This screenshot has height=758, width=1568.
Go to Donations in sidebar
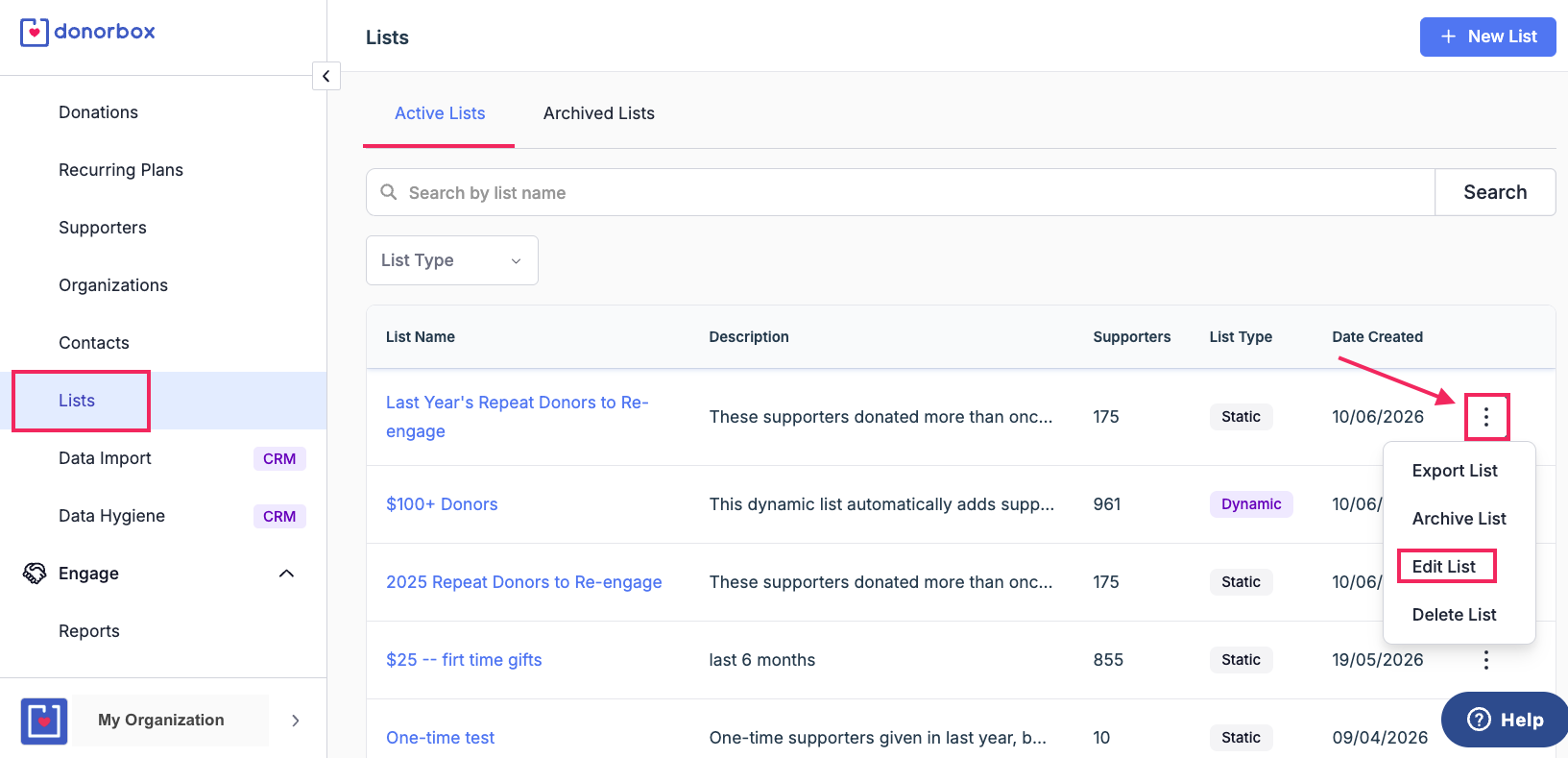(98, 112)
